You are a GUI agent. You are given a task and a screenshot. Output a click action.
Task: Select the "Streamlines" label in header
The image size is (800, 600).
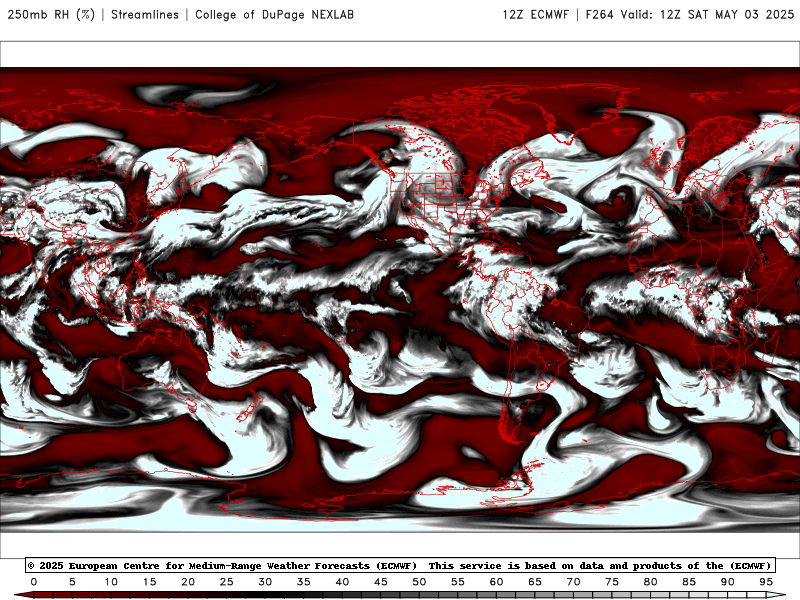click(145, 14)
